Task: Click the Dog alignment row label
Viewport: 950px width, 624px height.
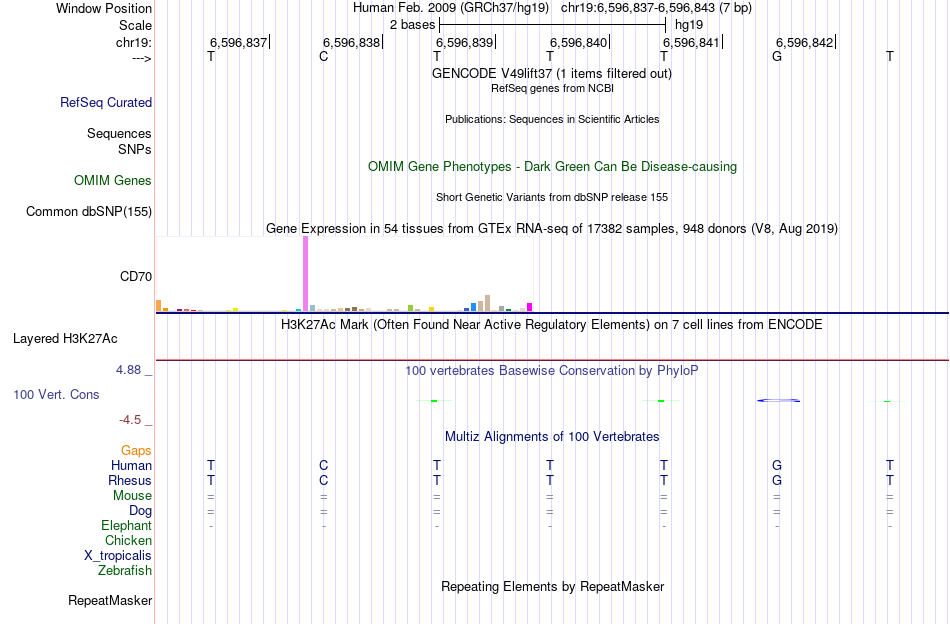Action: point(140,511)
